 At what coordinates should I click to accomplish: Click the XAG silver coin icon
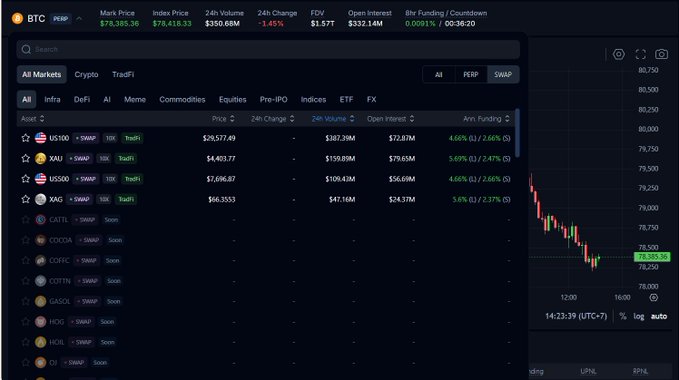(x=40, y=199)
